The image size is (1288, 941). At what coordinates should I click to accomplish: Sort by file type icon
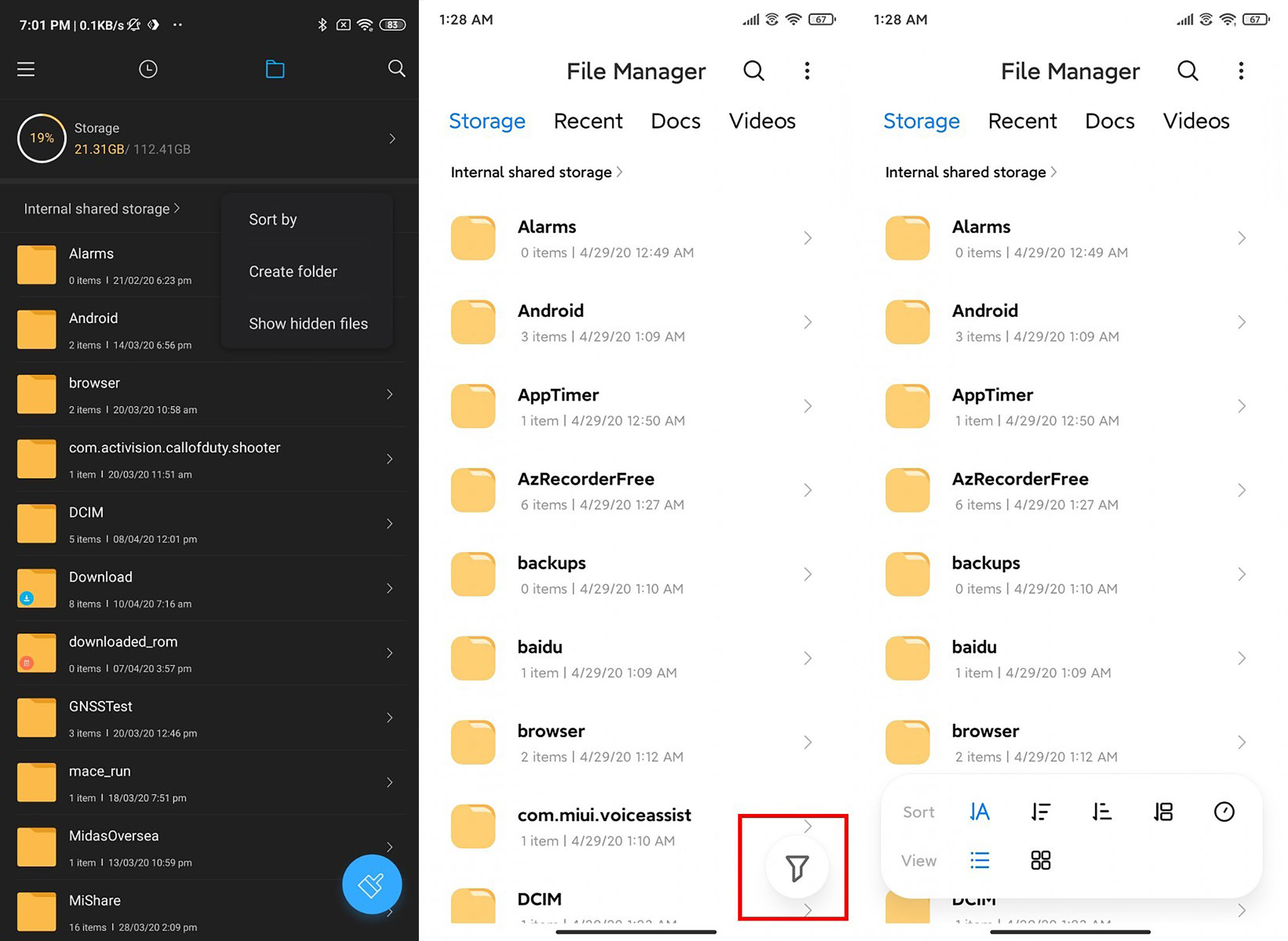pos(1163,812)
